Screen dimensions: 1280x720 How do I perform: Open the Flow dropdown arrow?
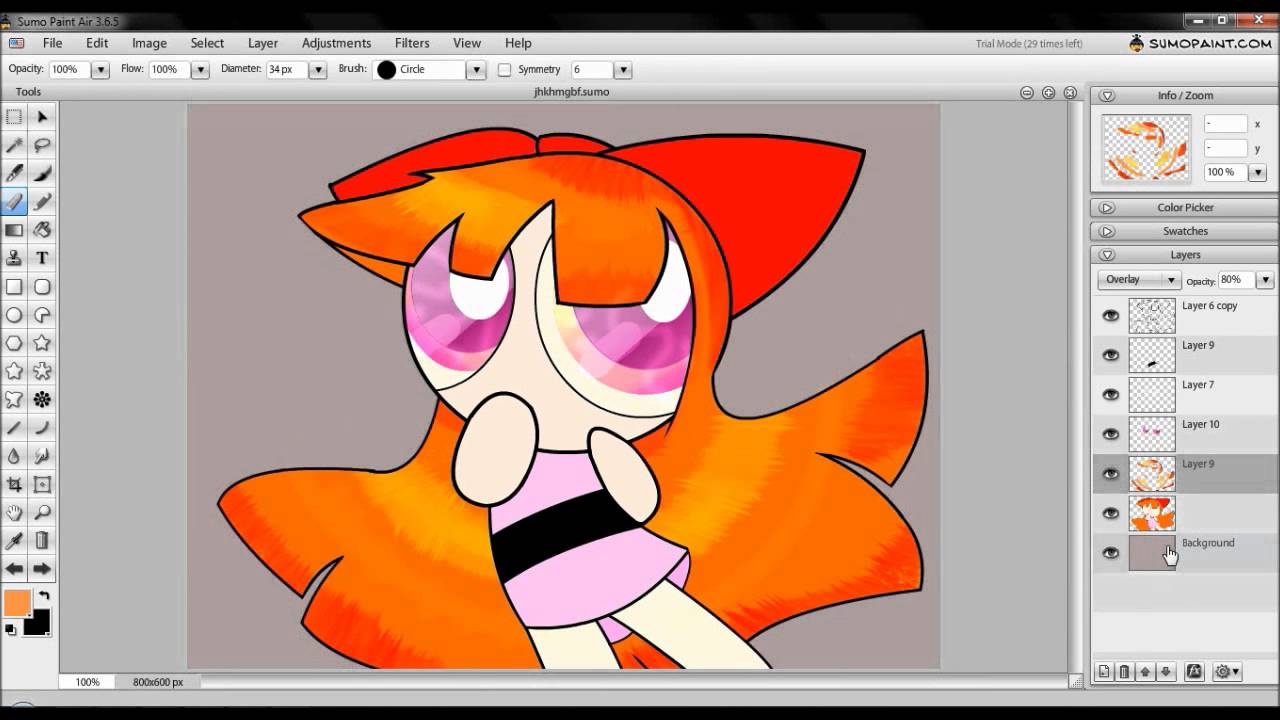click(x=200, y=70)
